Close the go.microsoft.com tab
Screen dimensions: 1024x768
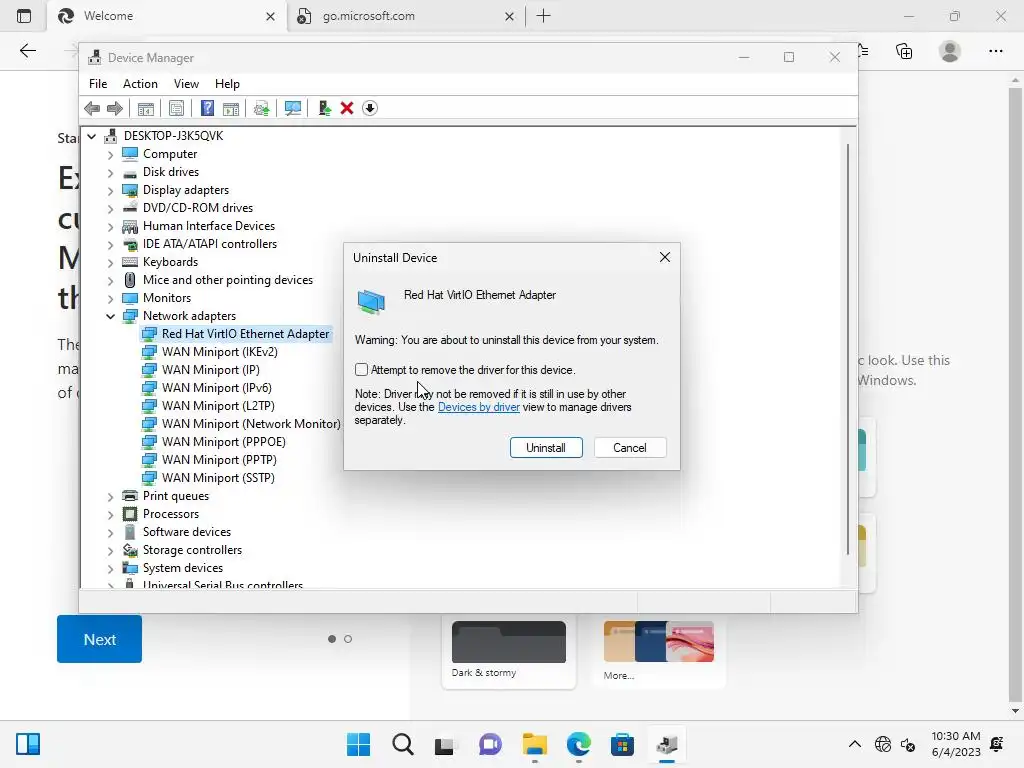(509, 16)
